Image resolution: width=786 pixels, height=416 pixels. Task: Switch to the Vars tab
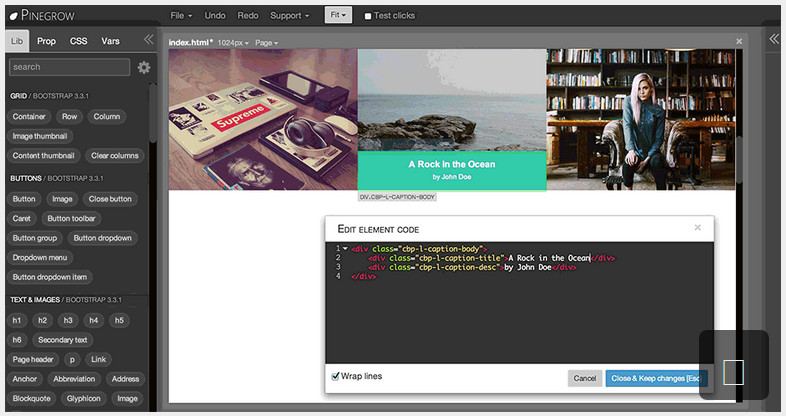click(110, 41)
